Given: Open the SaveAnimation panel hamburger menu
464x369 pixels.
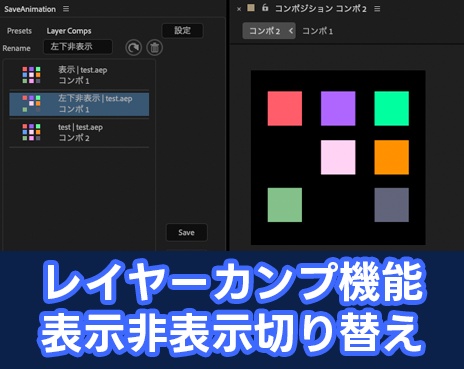Looking at the screenshot, I should tap(66, 9).
